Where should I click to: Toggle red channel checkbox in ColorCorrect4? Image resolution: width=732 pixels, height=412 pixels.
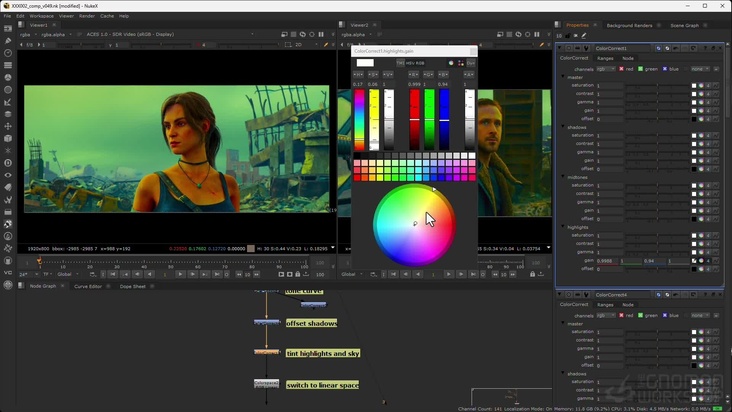click(x=621, y=315)
